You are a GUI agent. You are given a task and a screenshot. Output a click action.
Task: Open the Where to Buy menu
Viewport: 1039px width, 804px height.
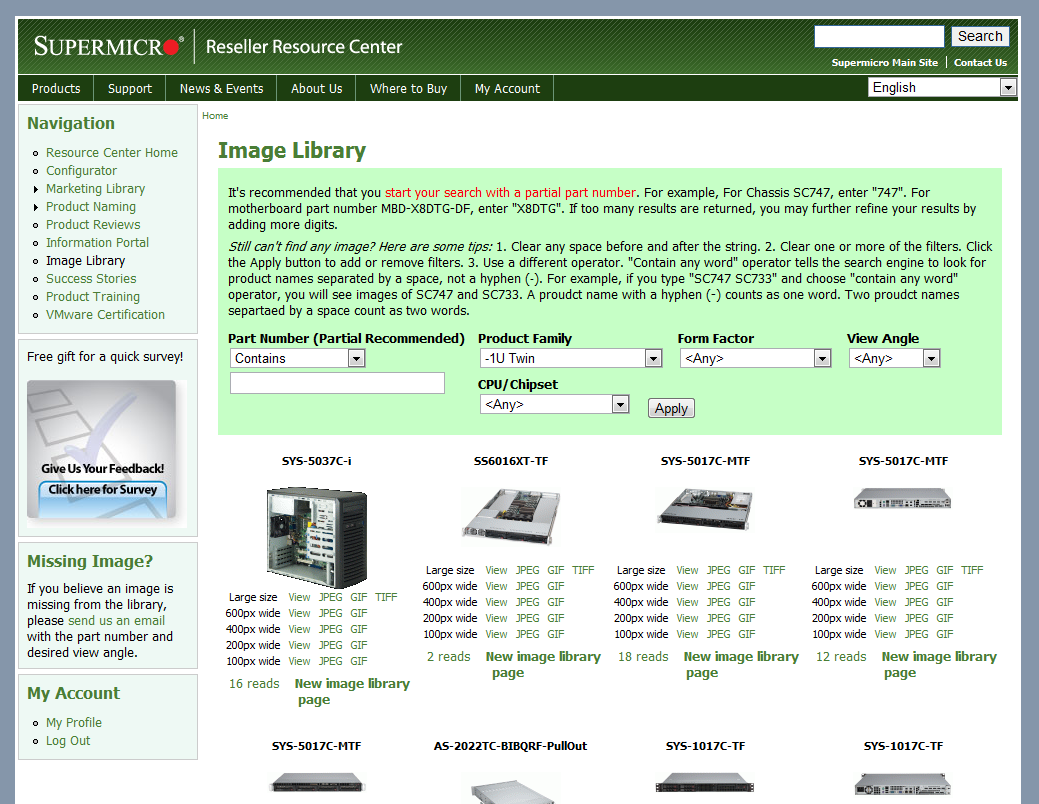click(408, 88)
